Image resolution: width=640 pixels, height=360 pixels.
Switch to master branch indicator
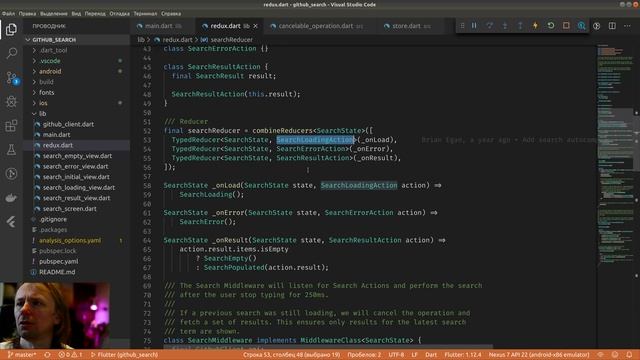22,355
